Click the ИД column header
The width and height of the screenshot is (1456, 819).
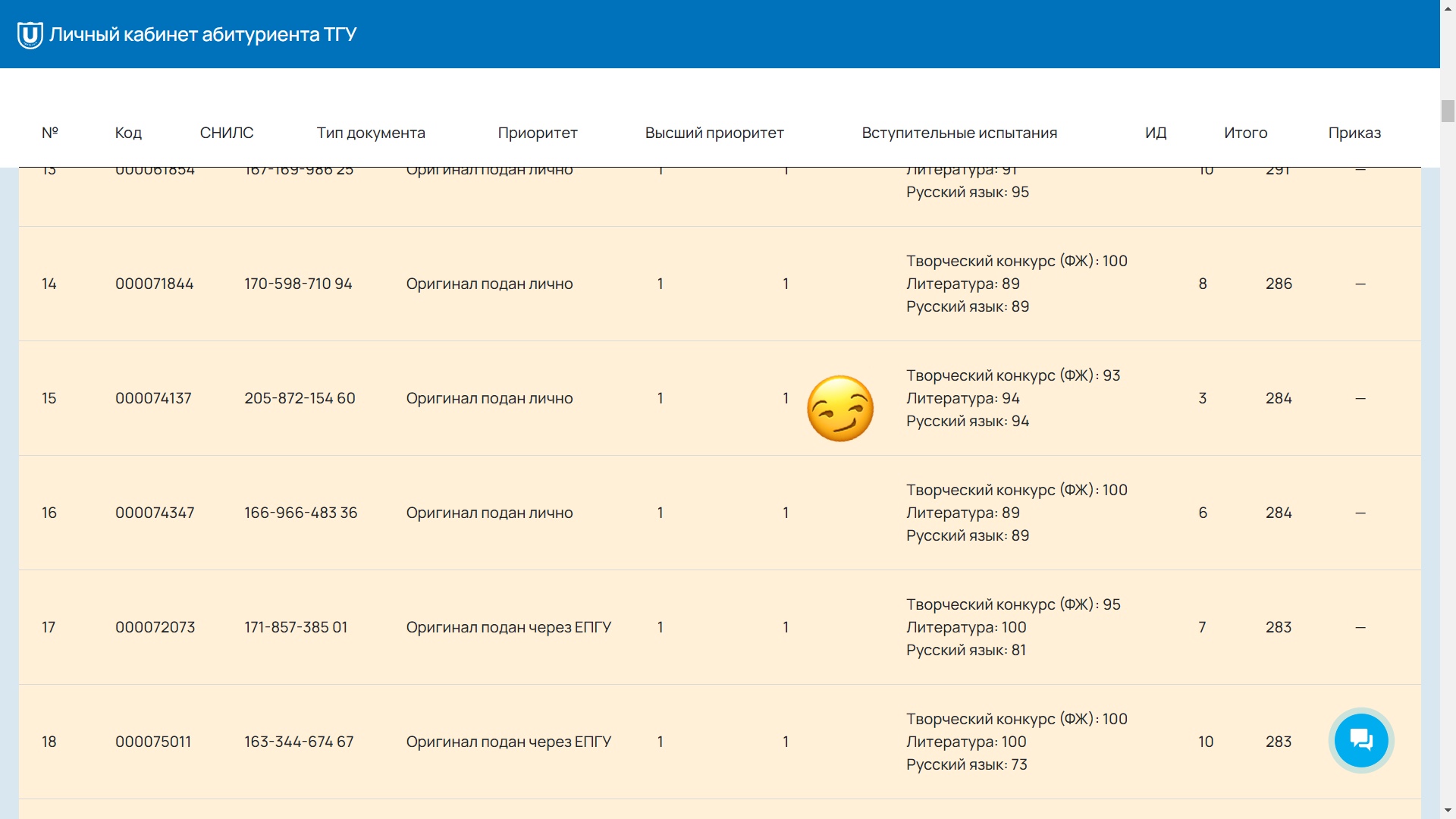(x=1156, y=133)
